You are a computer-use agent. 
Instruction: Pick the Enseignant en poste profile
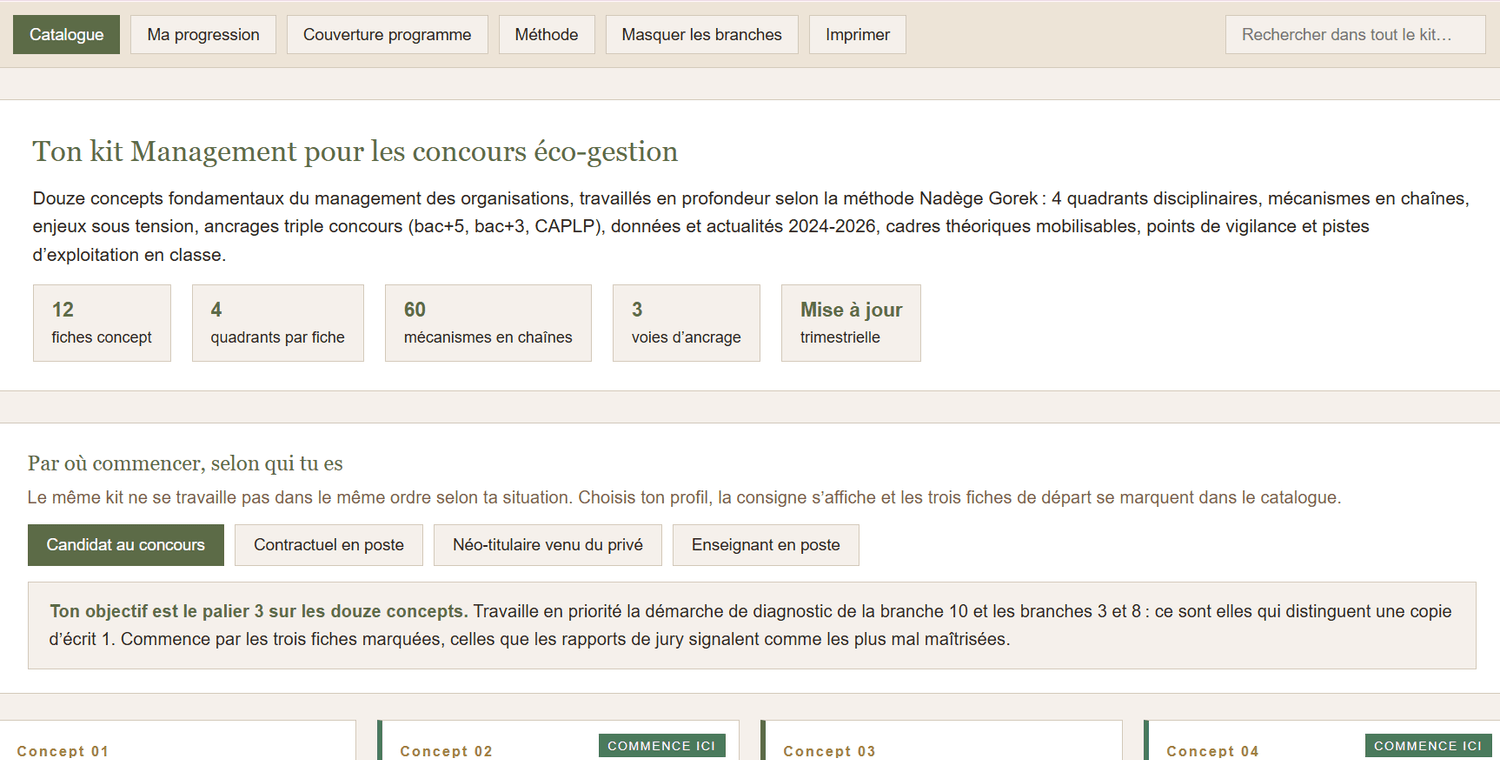(x=766, y=545)
